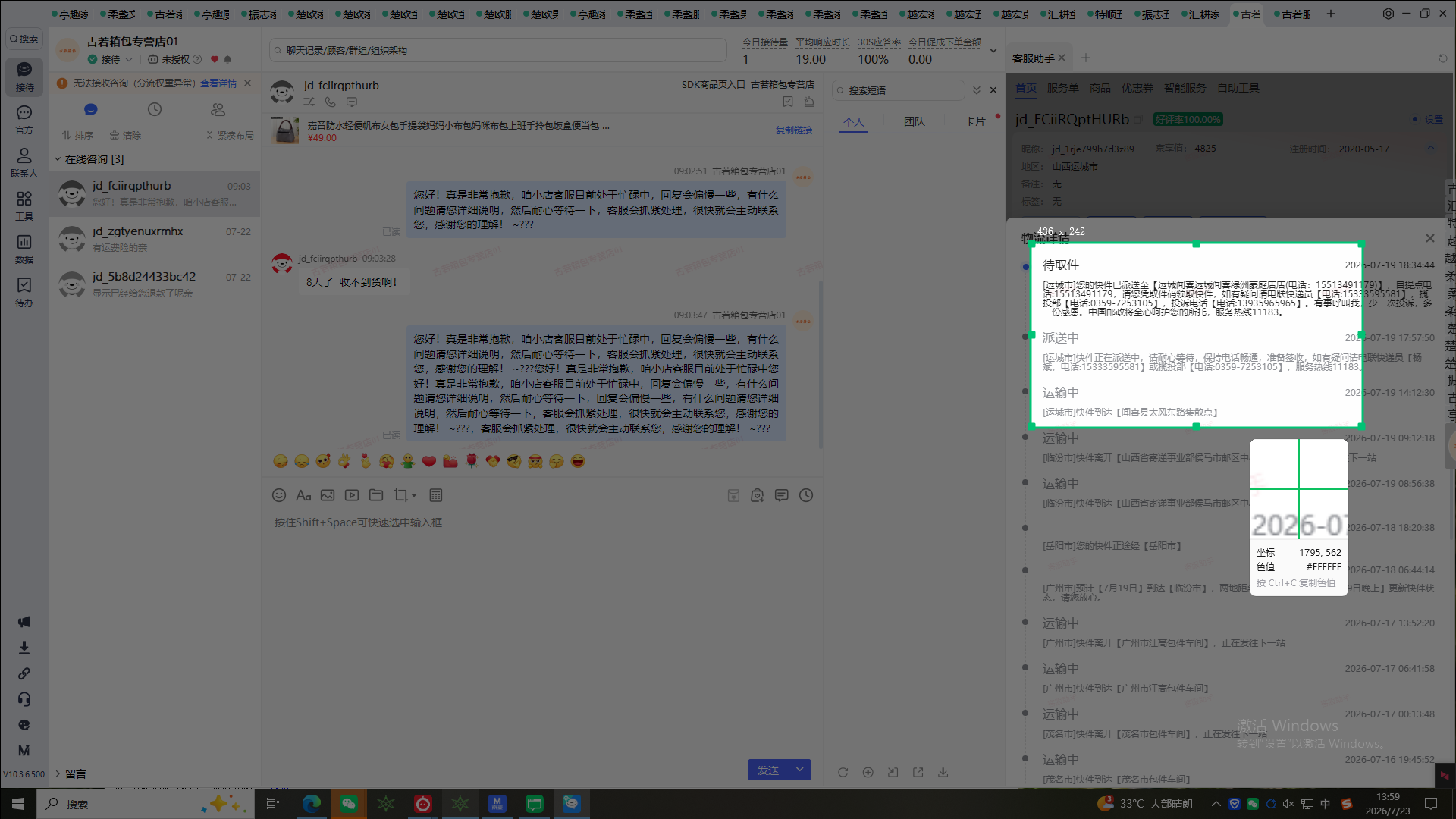Open the screenshot tool dropdown arrow
Screen dimensions: 1456x819
414,495
